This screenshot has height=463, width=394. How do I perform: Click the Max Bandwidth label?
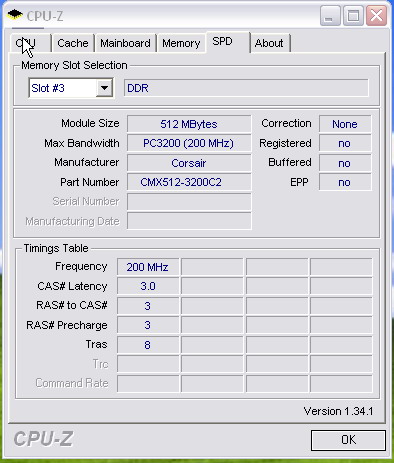tap(82, 143)
